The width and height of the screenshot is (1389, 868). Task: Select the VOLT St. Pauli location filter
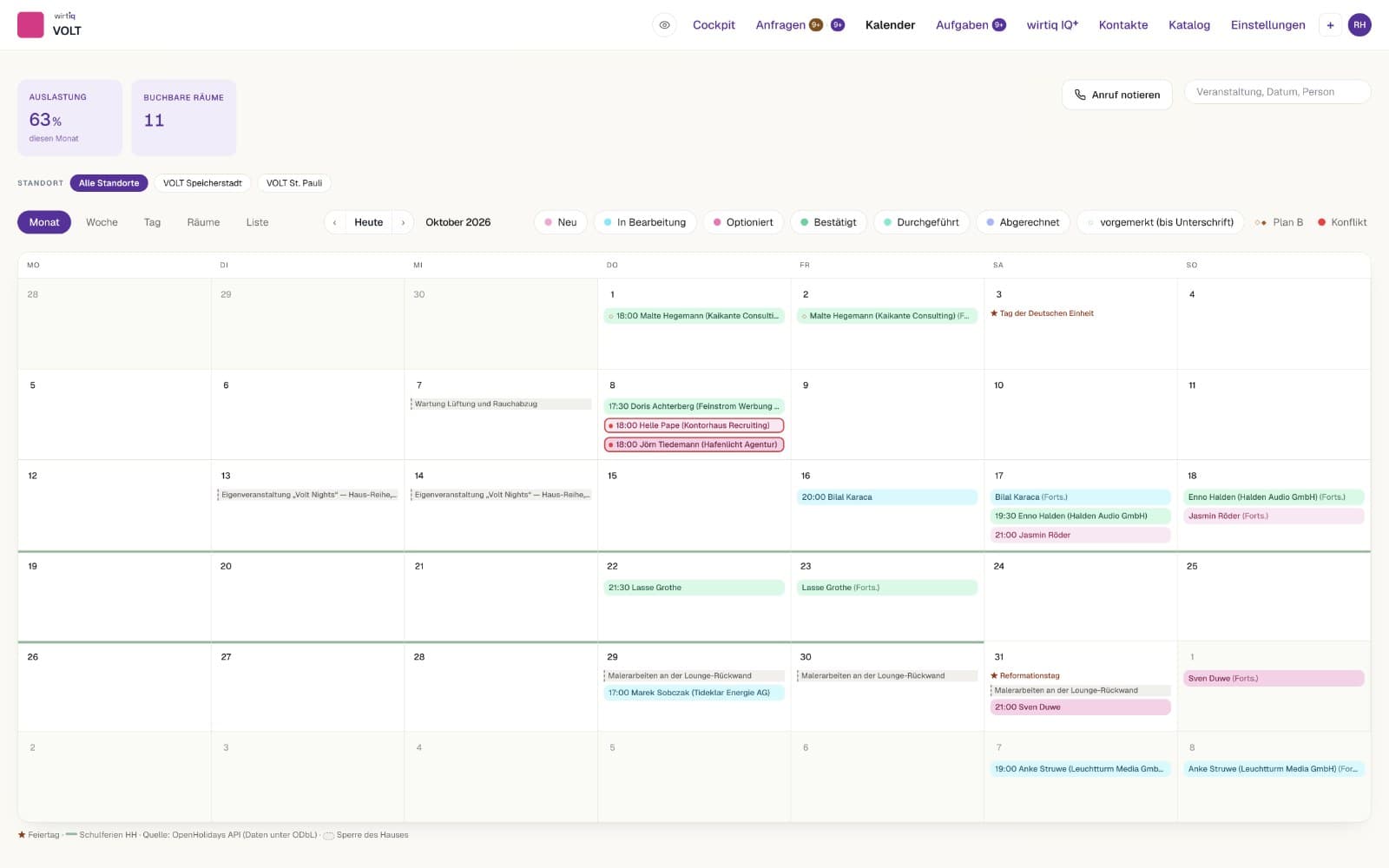294,183
